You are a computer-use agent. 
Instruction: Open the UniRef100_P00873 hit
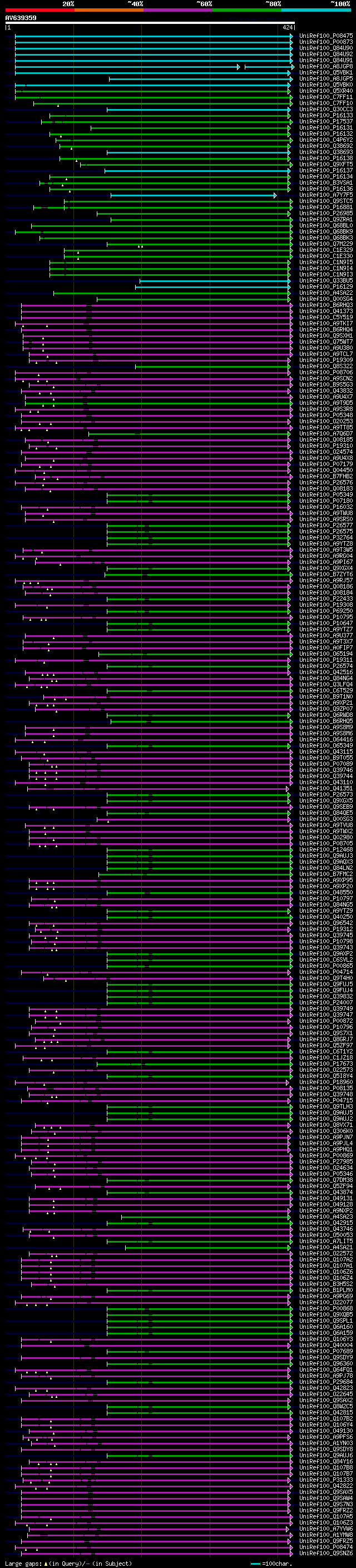(325, 42)
